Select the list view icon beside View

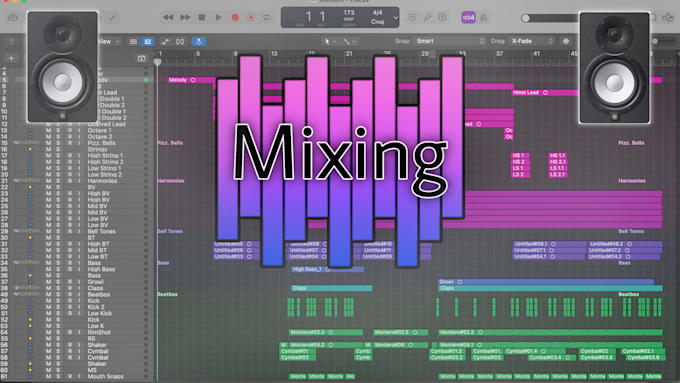[x=133, y=42]
